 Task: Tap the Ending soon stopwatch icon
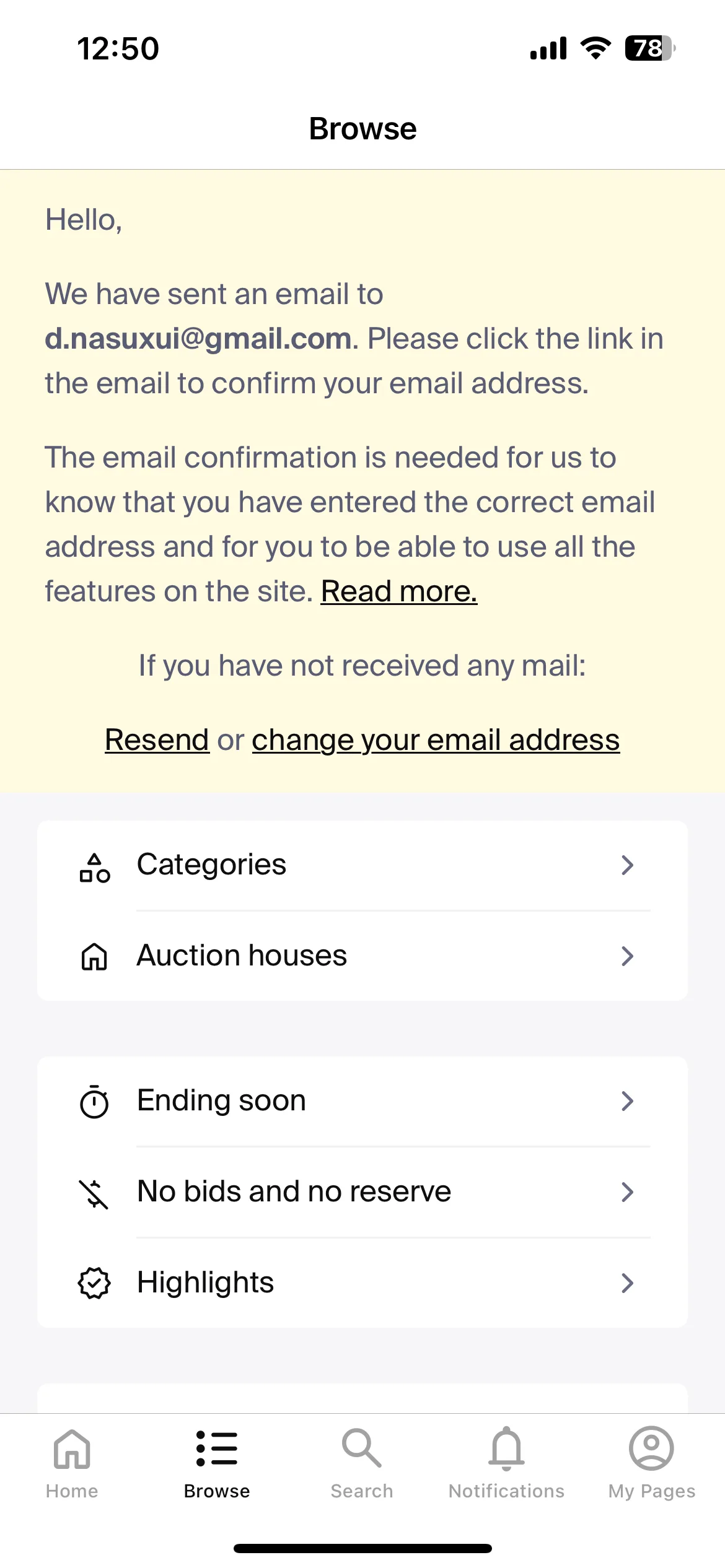94,1102
